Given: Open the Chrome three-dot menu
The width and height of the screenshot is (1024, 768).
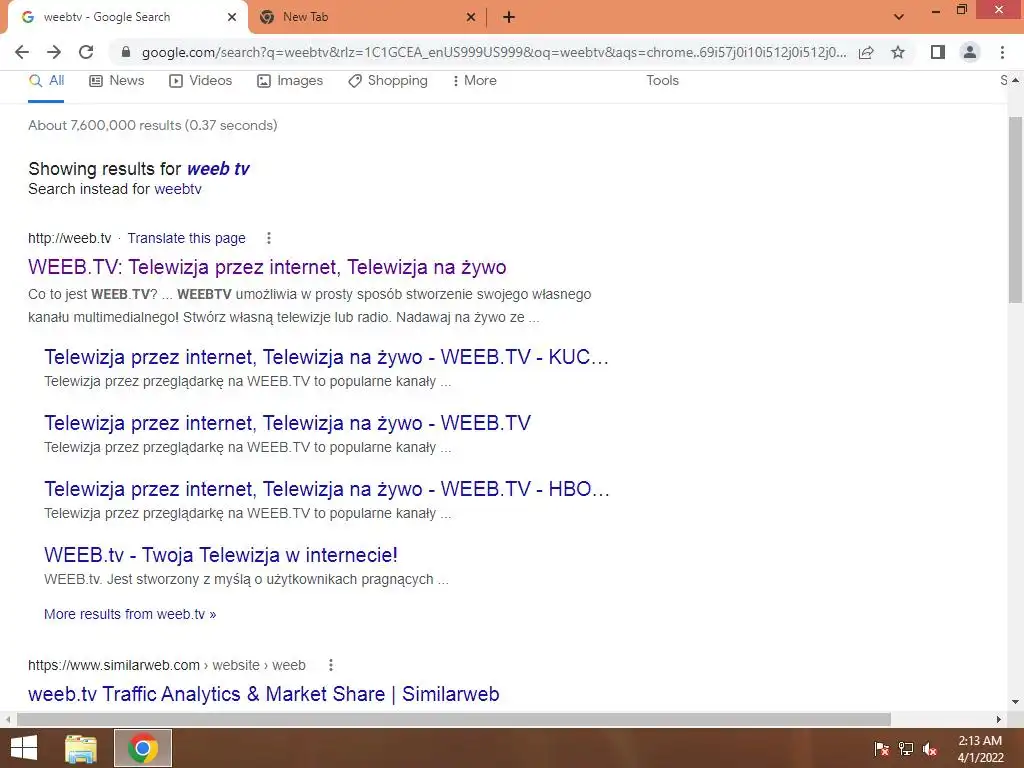Looking at the screenshot, I should [1002, 52].
